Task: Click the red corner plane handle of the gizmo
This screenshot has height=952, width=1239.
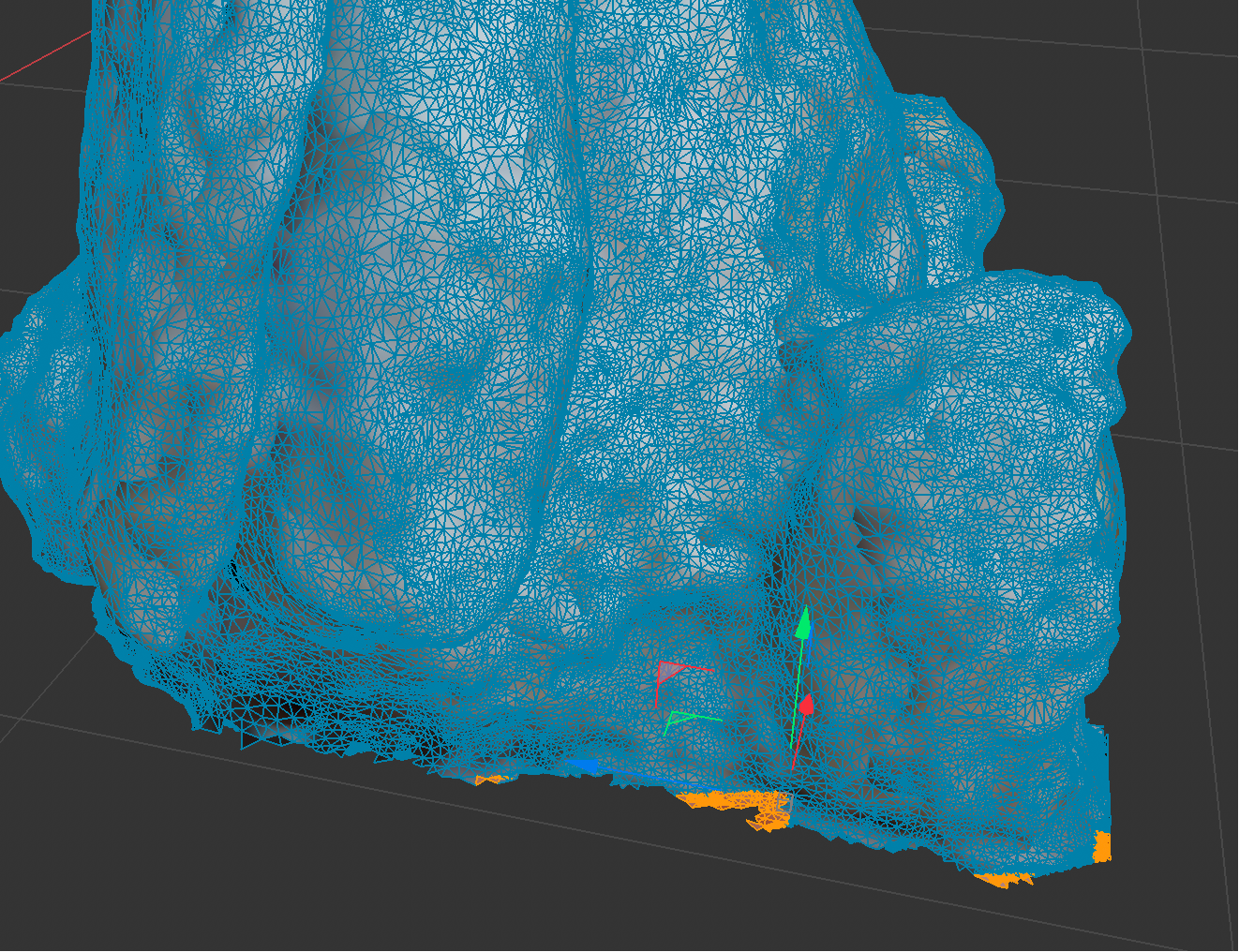Action: click(x=668, y=671)
